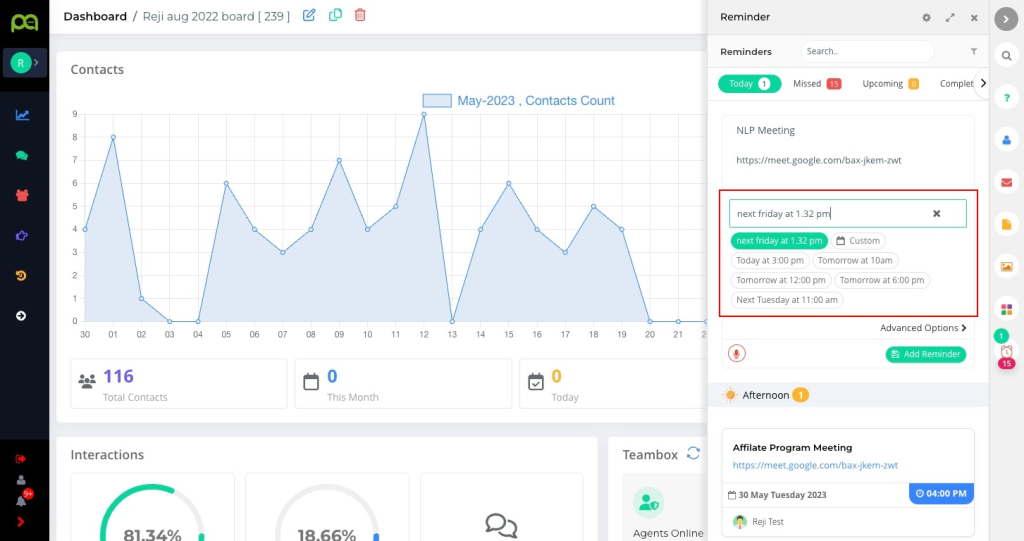Open the blue contact icon in right toolbar
The height and width of the screenshot is (541, 1024).
pyautogui.click(x=1006, y=140)
